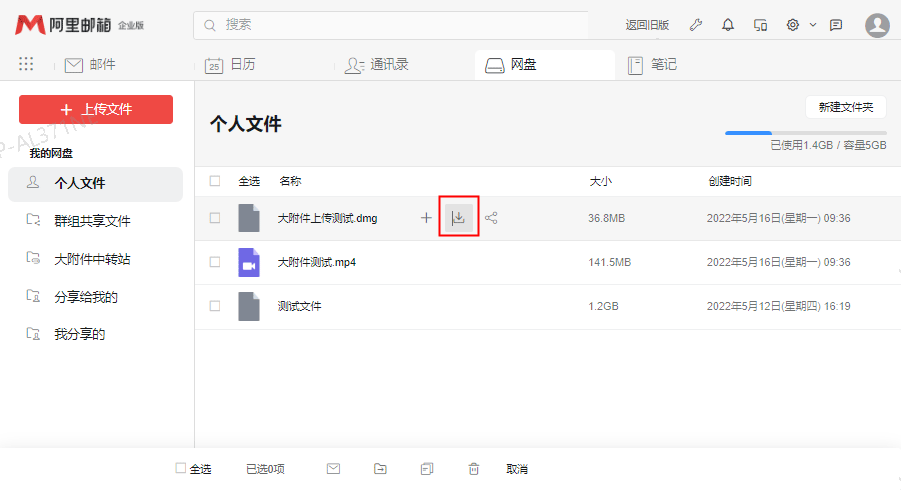Click the file name 测试文件
Viewport: 901px width, 490px height.
(x=299, y=306)
